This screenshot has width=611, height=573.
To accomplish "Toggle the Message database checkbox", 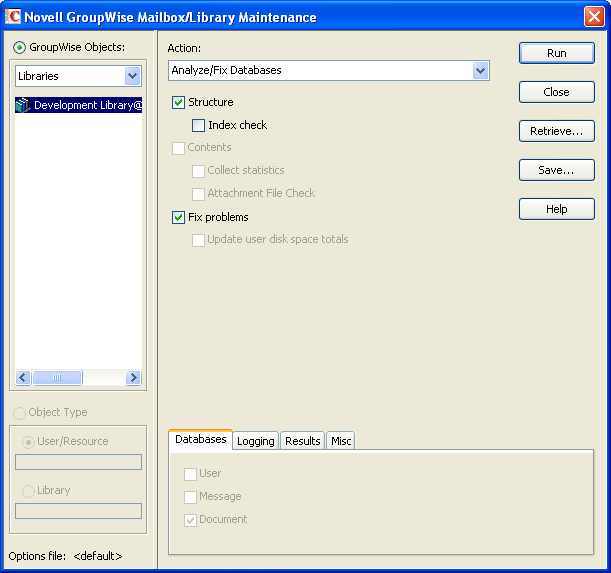I will (x=190, y=497).
